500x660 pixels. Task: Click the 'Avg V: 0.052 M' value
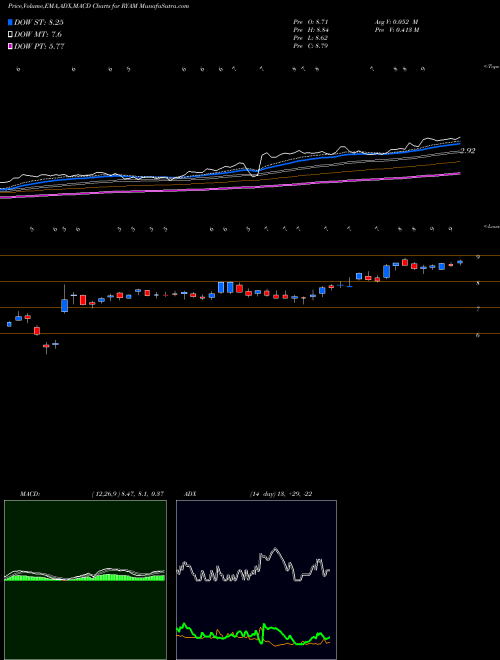click(x=396, y=21)
